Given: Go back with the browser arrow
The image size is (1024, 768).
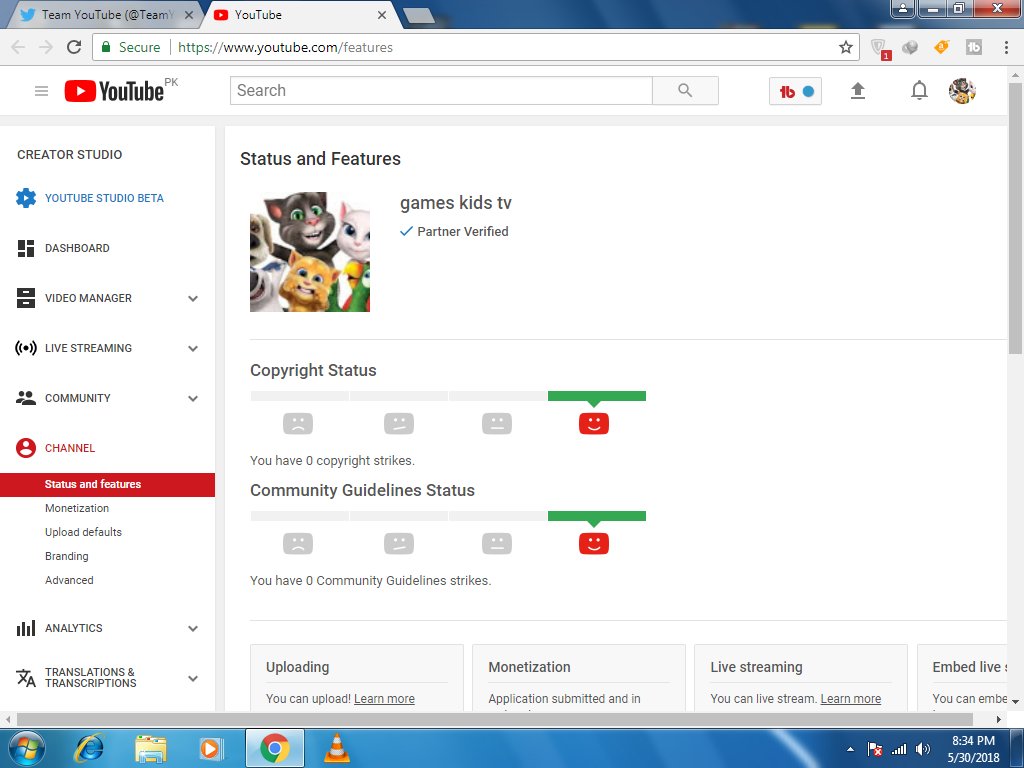Looking at the screenshot, I should pos(18,47).
